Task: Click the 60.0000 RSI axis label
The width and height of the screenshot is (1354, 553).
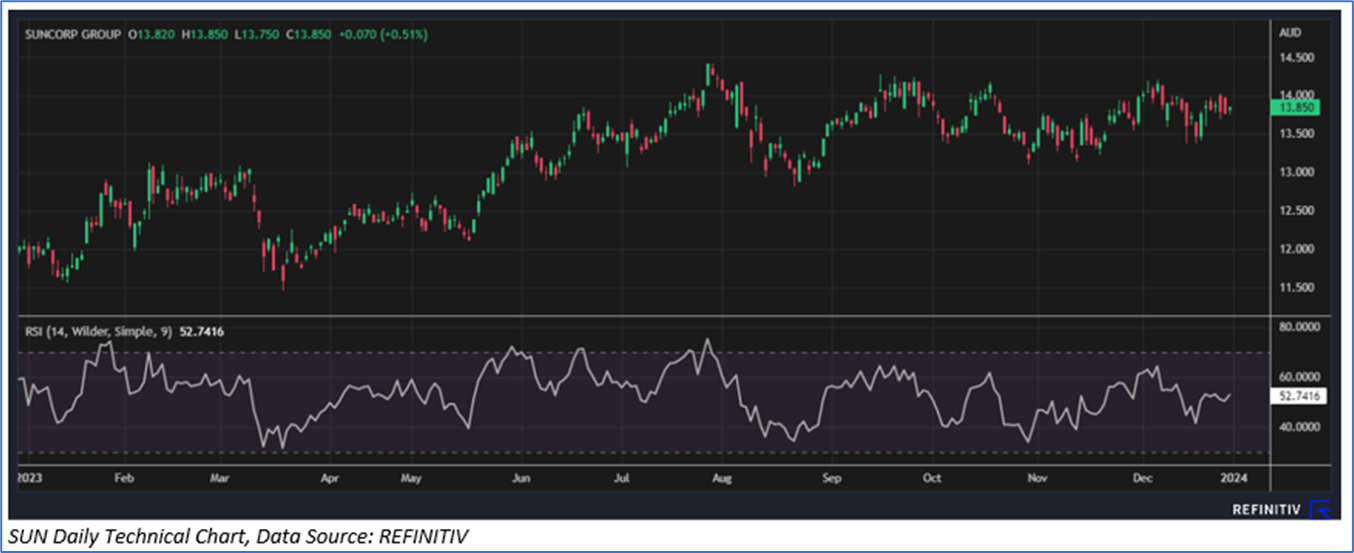Action: (1298, 376)
